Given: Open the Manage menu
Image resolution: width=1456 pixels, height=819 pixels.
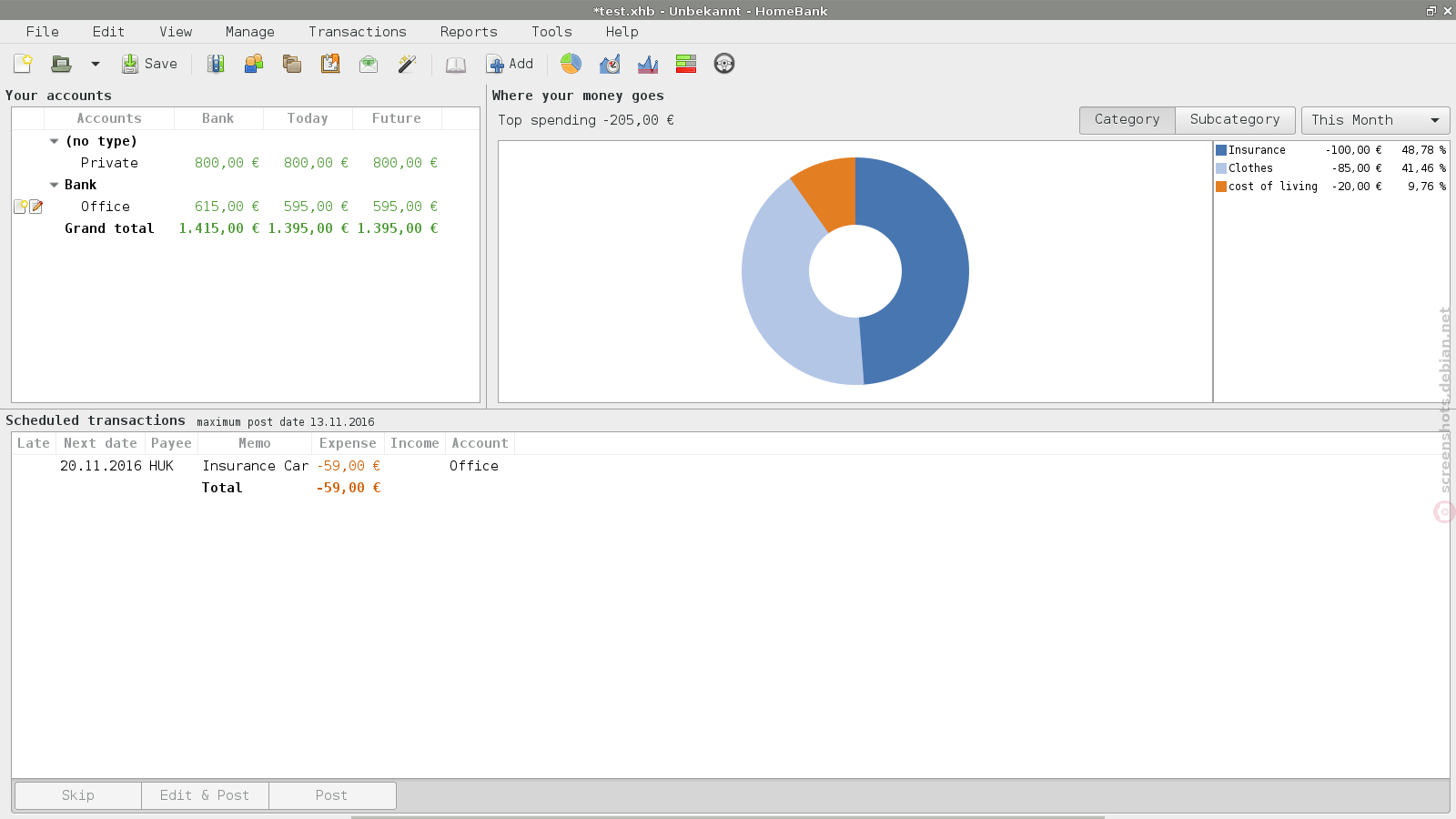Looking at the screenshot, I should tap(250, 32).
